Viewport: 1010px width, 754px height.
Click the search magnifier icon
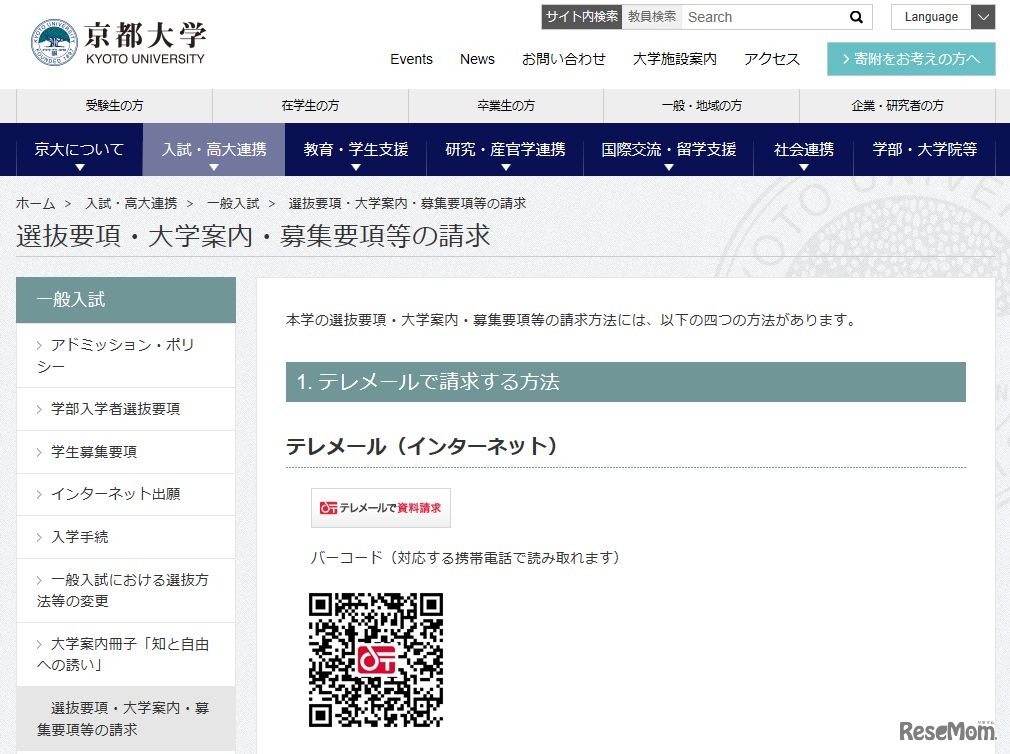click(856, 17)
